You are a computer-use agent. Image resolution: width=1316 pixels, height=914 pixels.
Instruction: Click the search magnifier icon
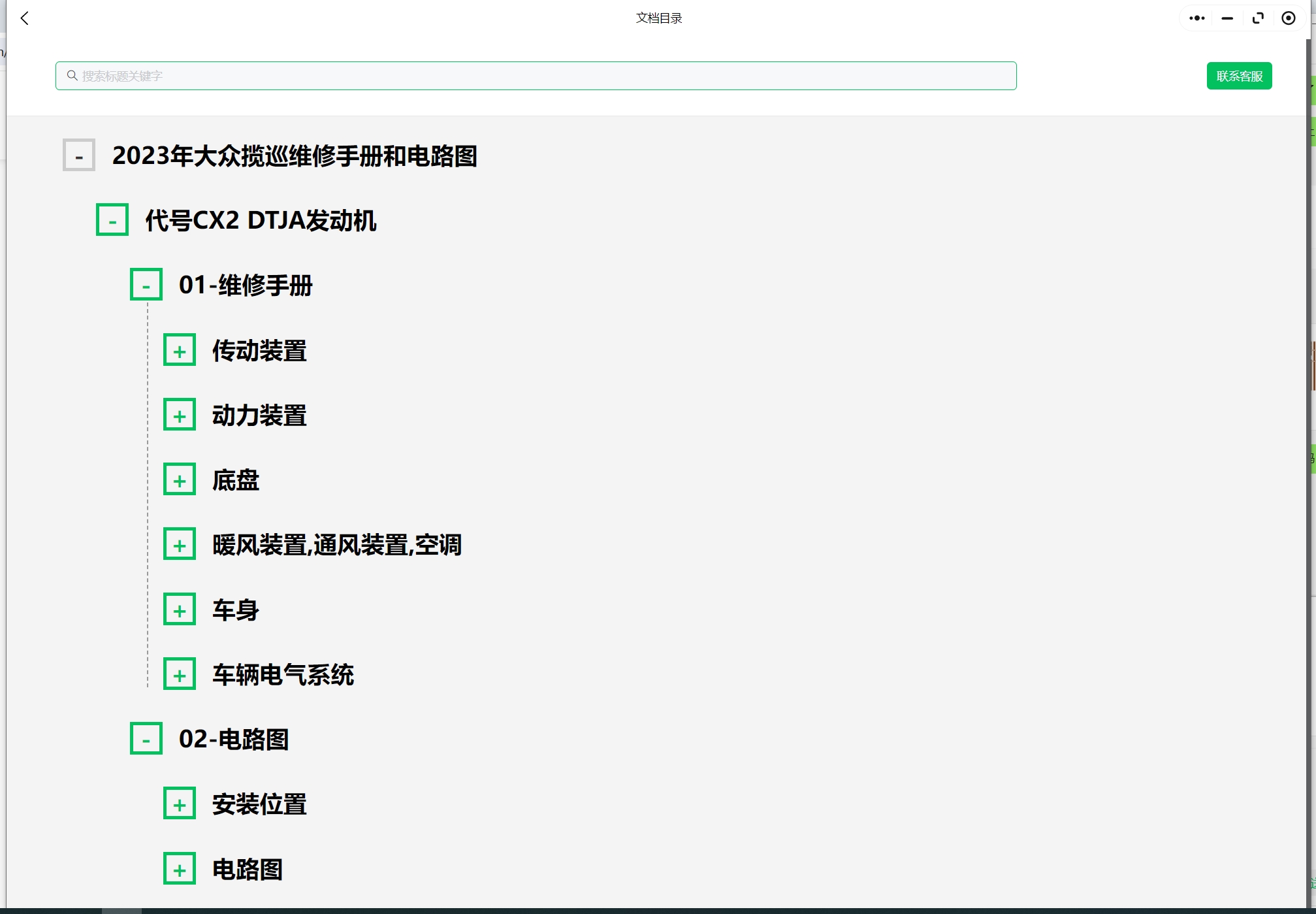pyautogui.click(x=72, y=76)
